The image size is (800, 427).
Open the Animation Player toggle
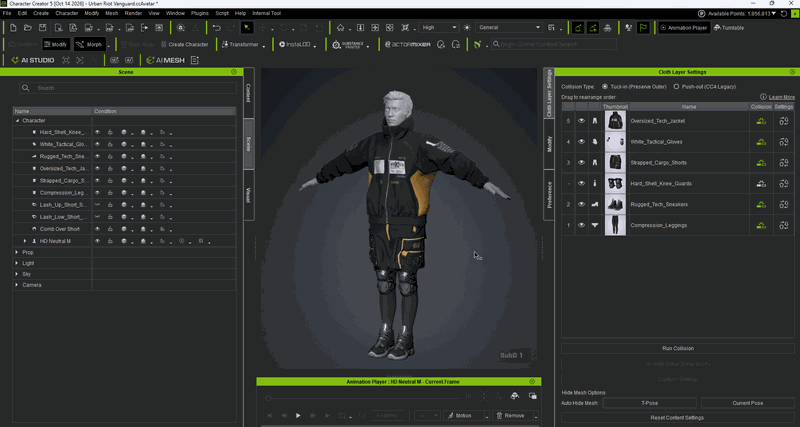coord(684,28)
